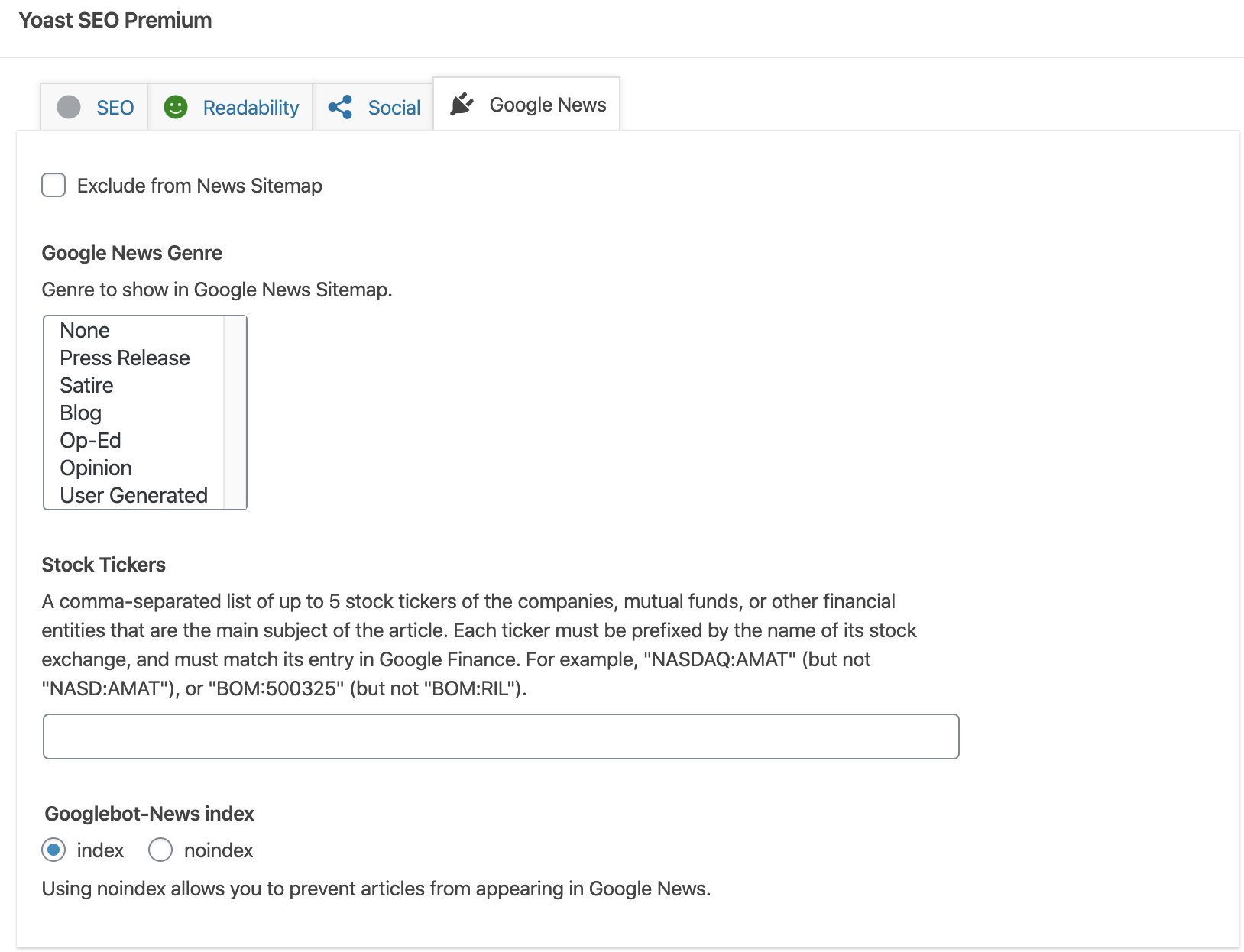
Task: Select None in genre list
Action: (x=134, y=330)
